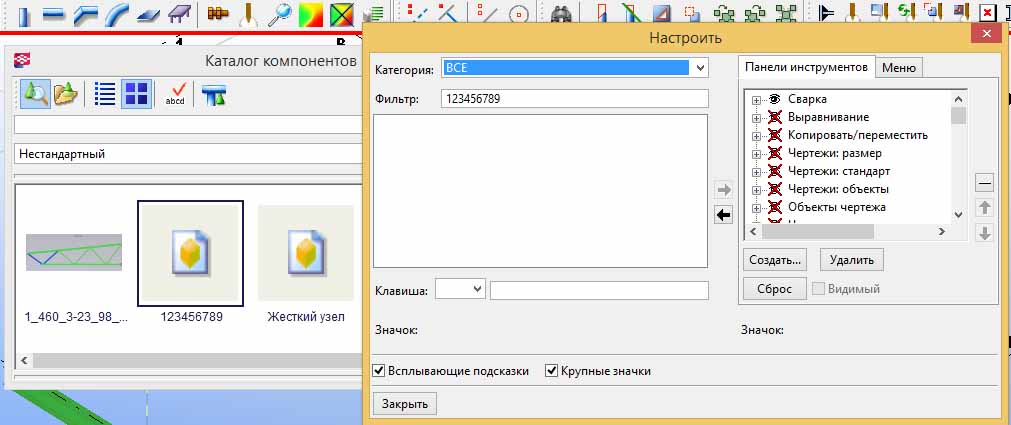The image size is (1011, 425).
Task: Toggle Крупные значки checkbox
Action: point(551,371)
